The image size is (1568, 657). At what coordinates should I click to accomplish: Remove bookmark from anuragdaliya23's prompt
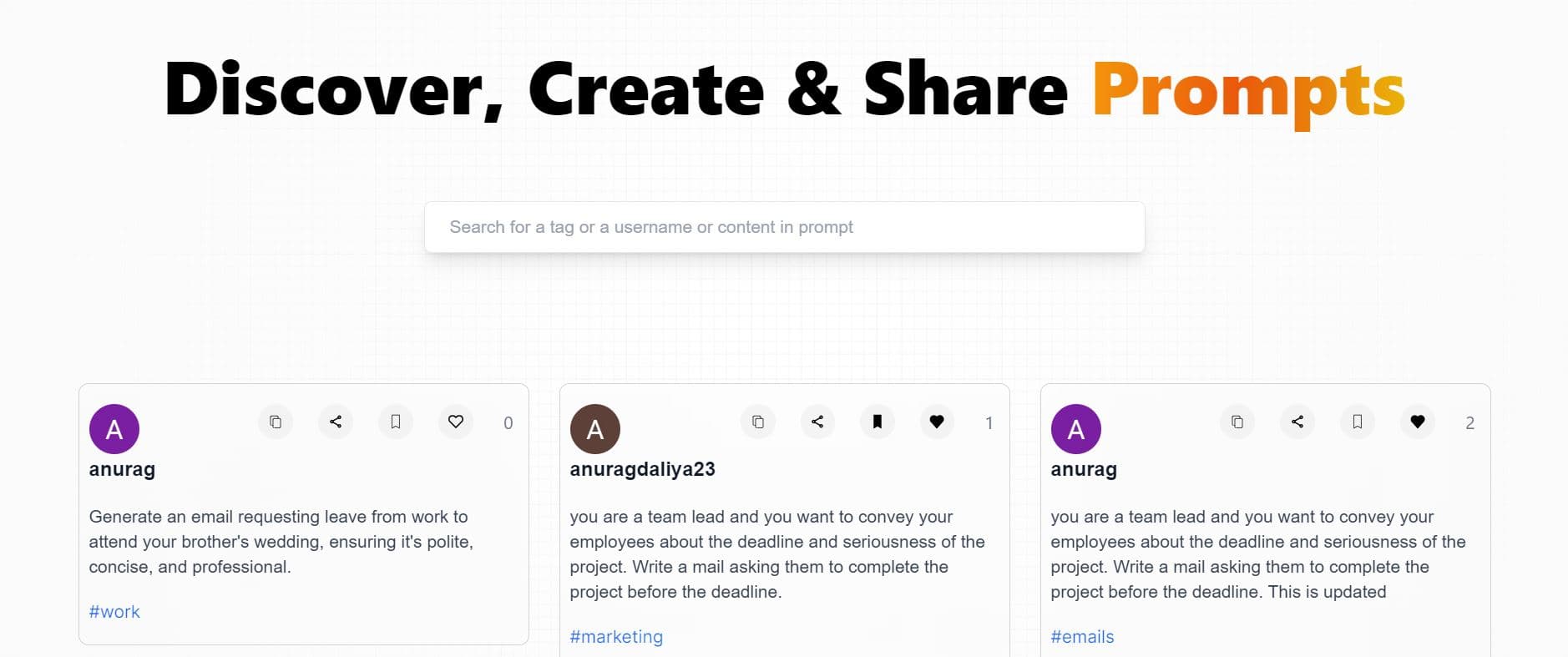point(878,422)
